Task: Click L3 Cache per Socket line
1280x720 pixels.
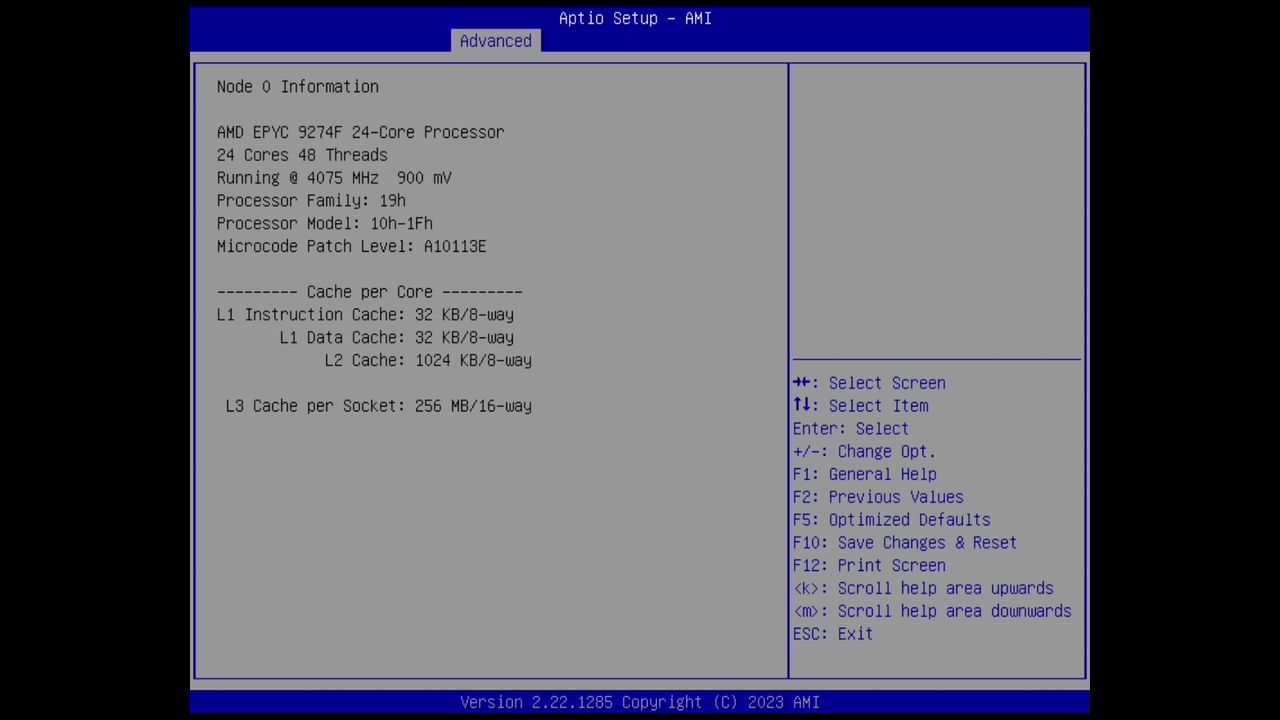Action: point(379,406)
